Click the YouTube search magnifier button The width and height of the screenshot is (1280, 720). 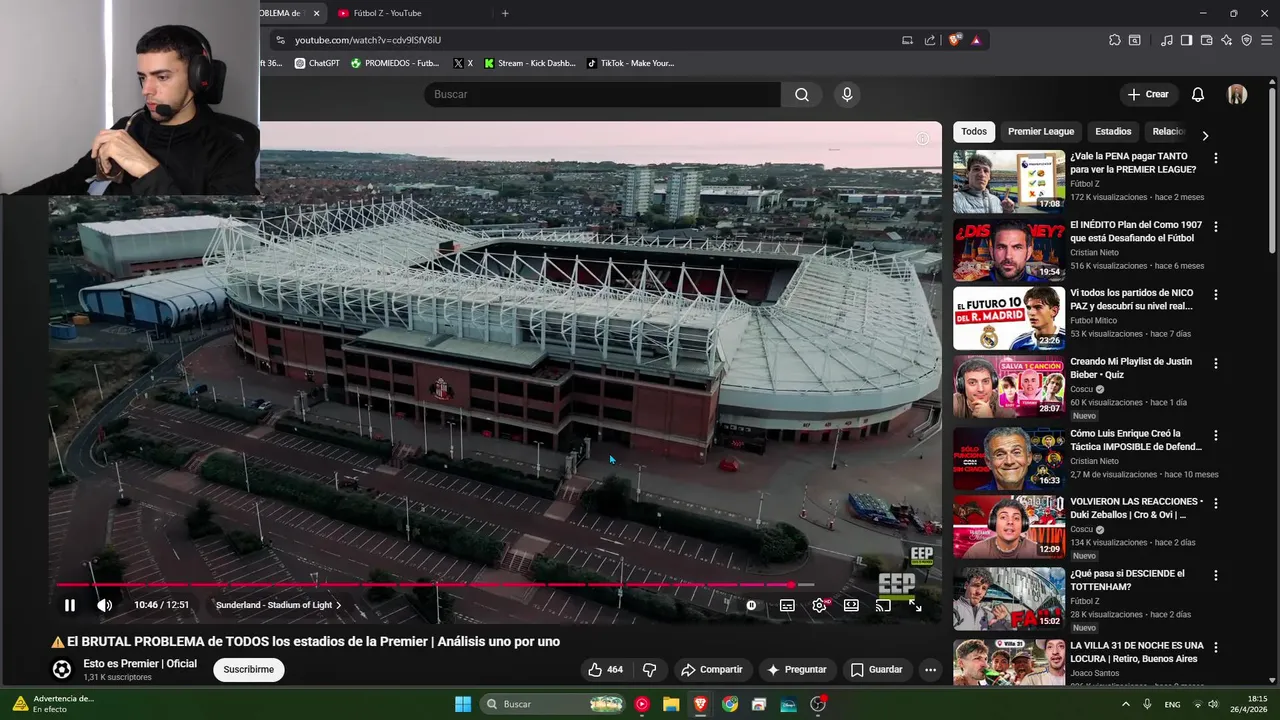[802, 94]
